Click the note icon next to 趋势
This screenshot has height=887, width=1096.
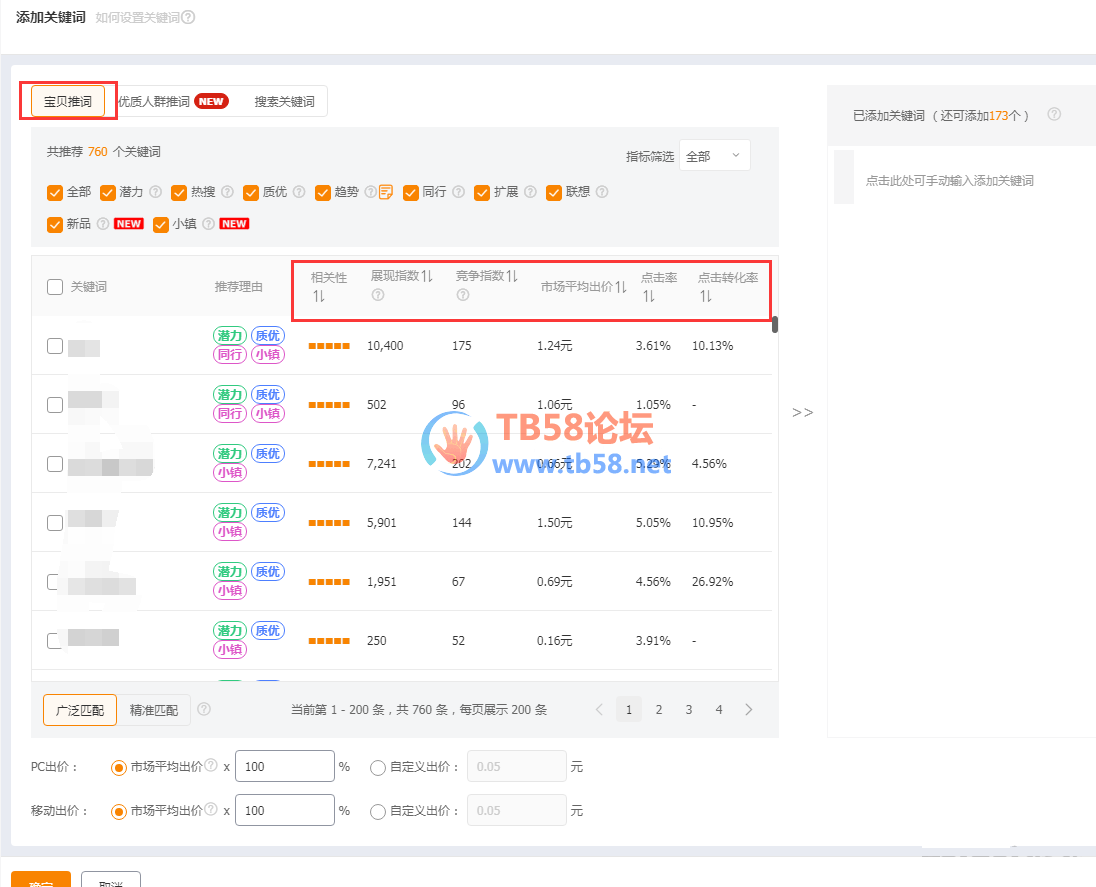(386, 192)
